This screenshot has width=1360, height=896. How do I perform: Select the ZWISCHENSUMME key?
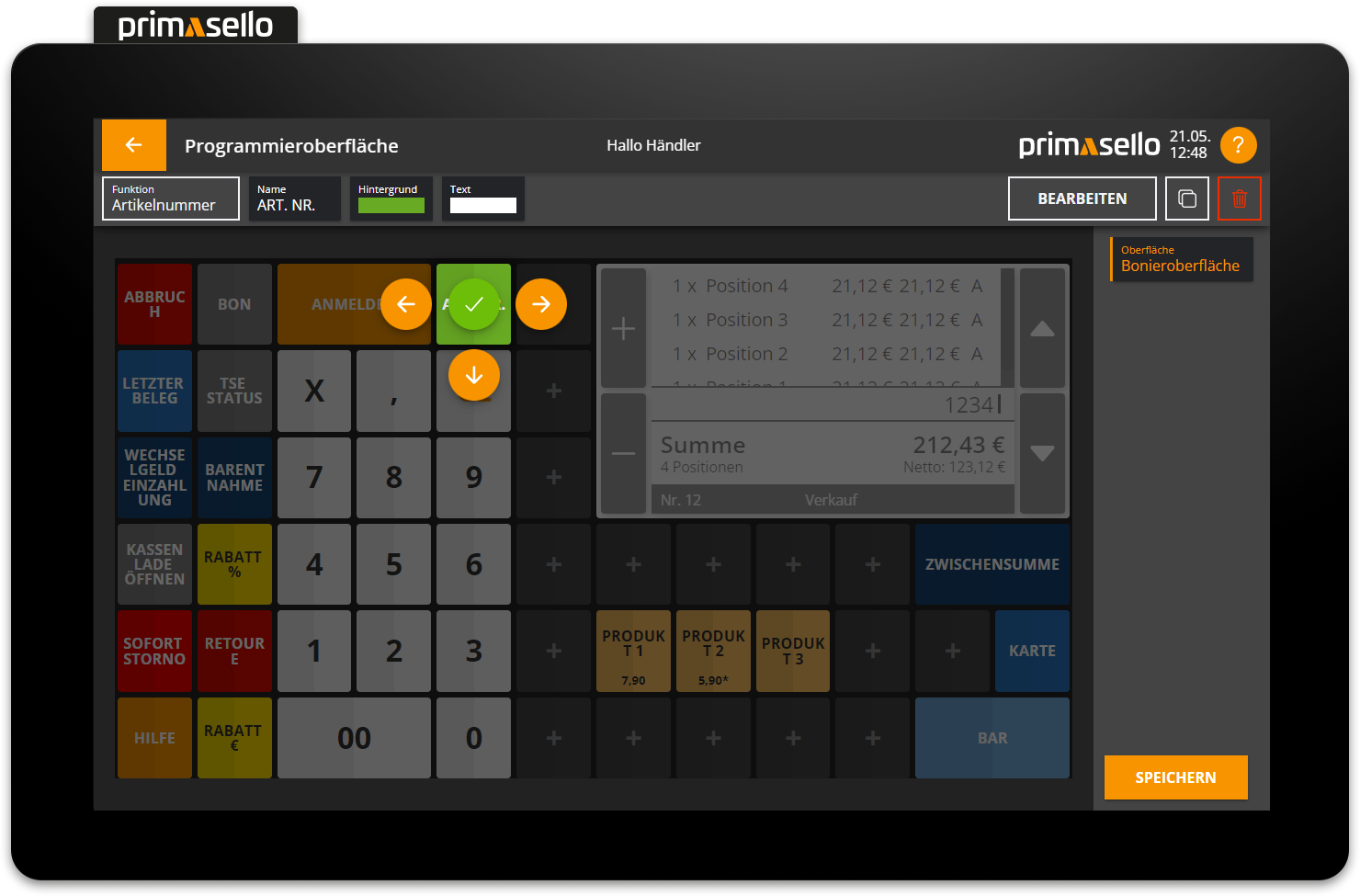point(992,564)
